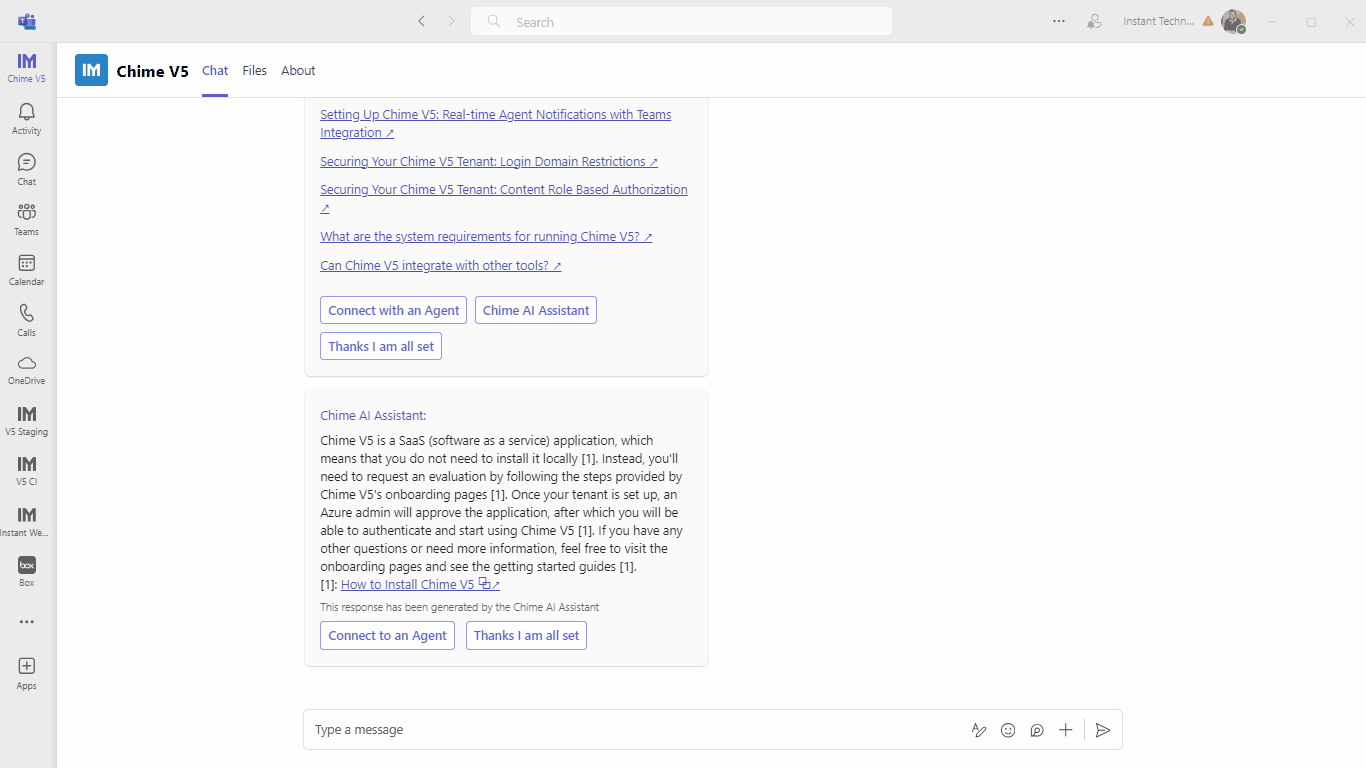Viewport: 1366px width, 768px height.
Task: Switch to the Files tab
Action: coord(255,71)
